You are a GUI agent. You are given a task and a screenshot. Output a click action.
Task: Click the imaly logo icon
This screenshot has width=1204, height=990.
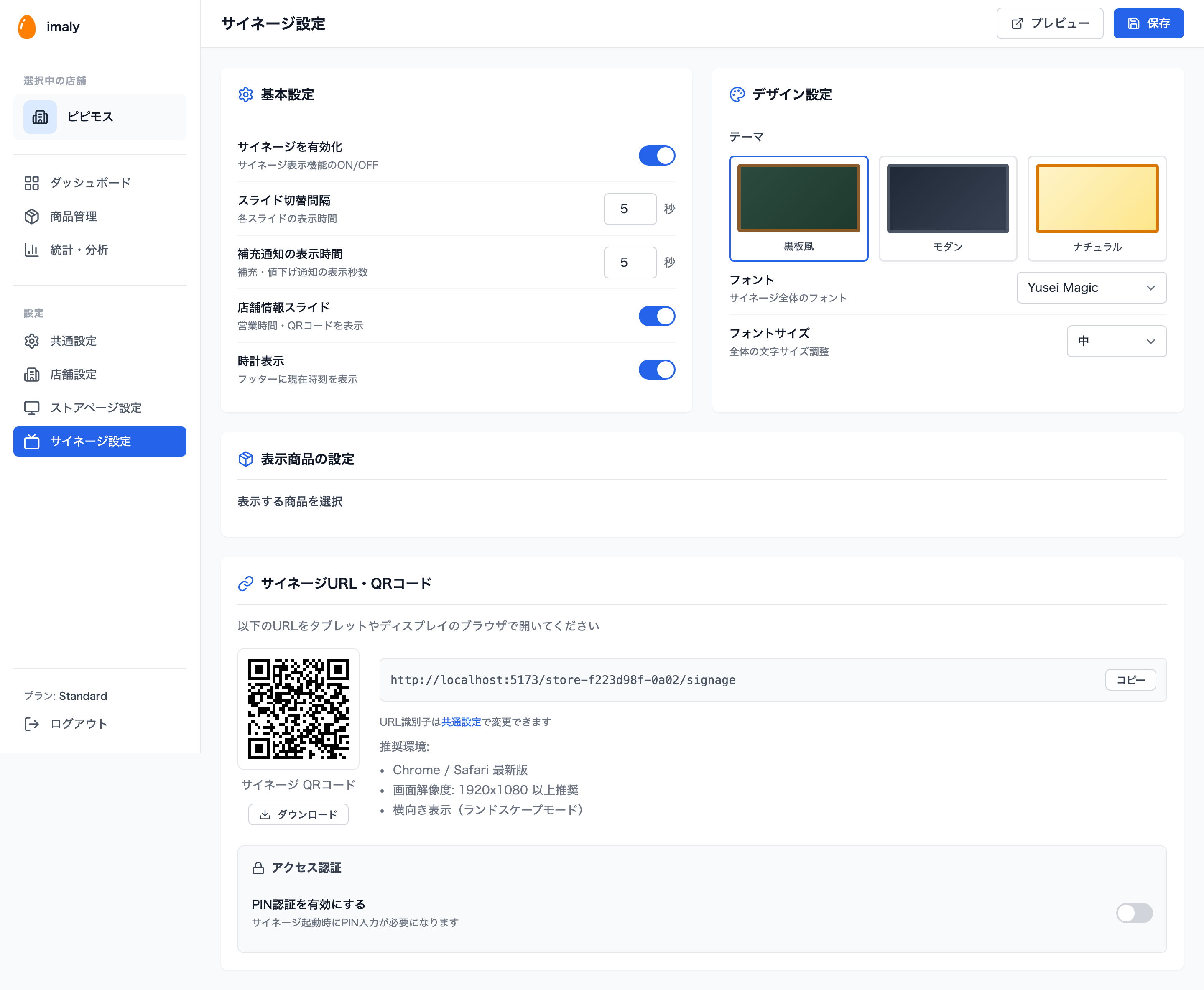click(27, 26)
